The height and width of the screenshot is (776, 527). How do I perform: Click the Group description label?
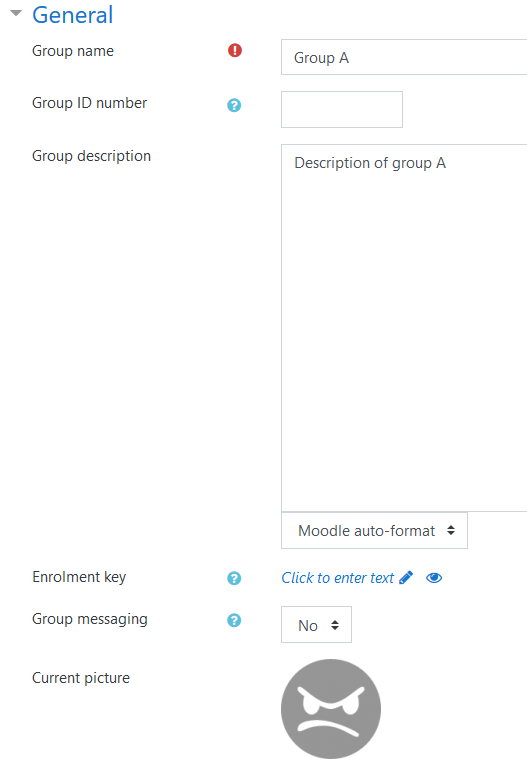[92, 156]
